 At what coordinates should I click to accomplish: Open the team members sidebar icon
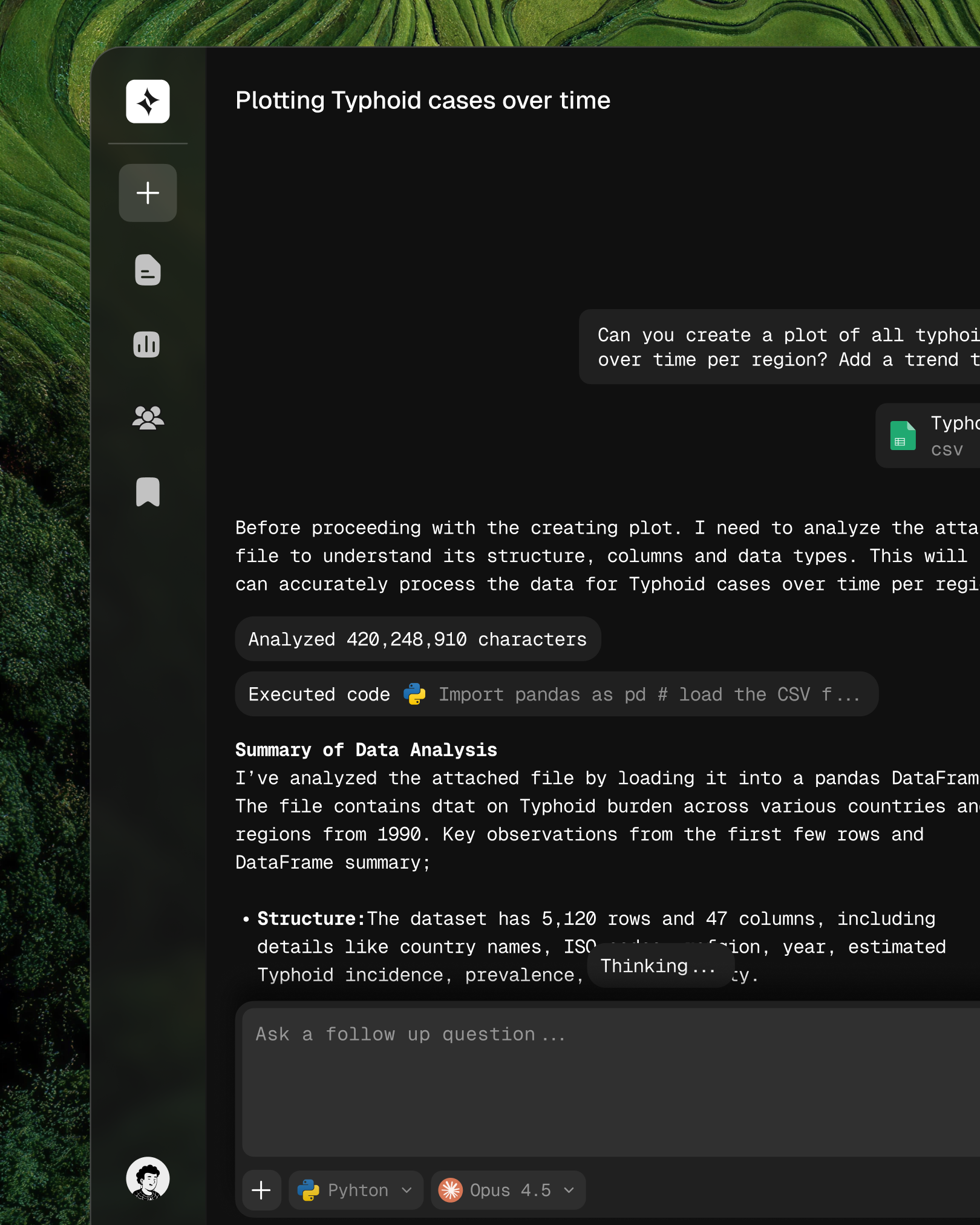pyautogui.click(x=148, y=418)
